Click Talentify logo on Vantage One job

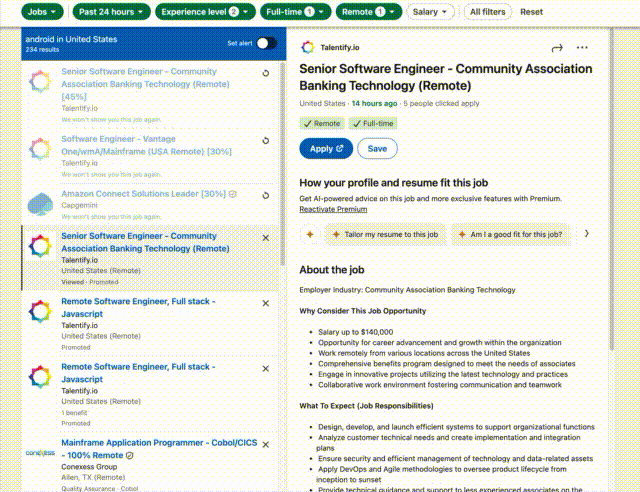(40, 149)
